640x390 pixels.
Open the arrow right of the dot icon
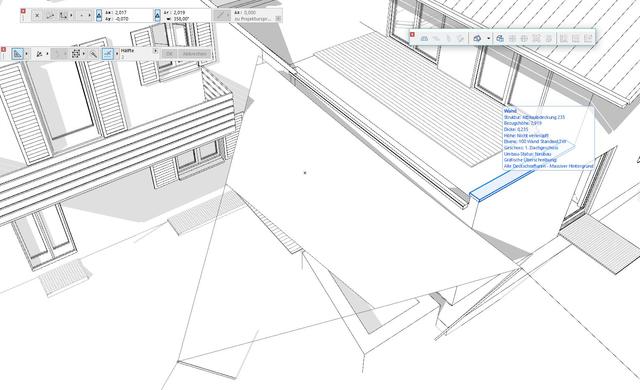tap(89, 16)
